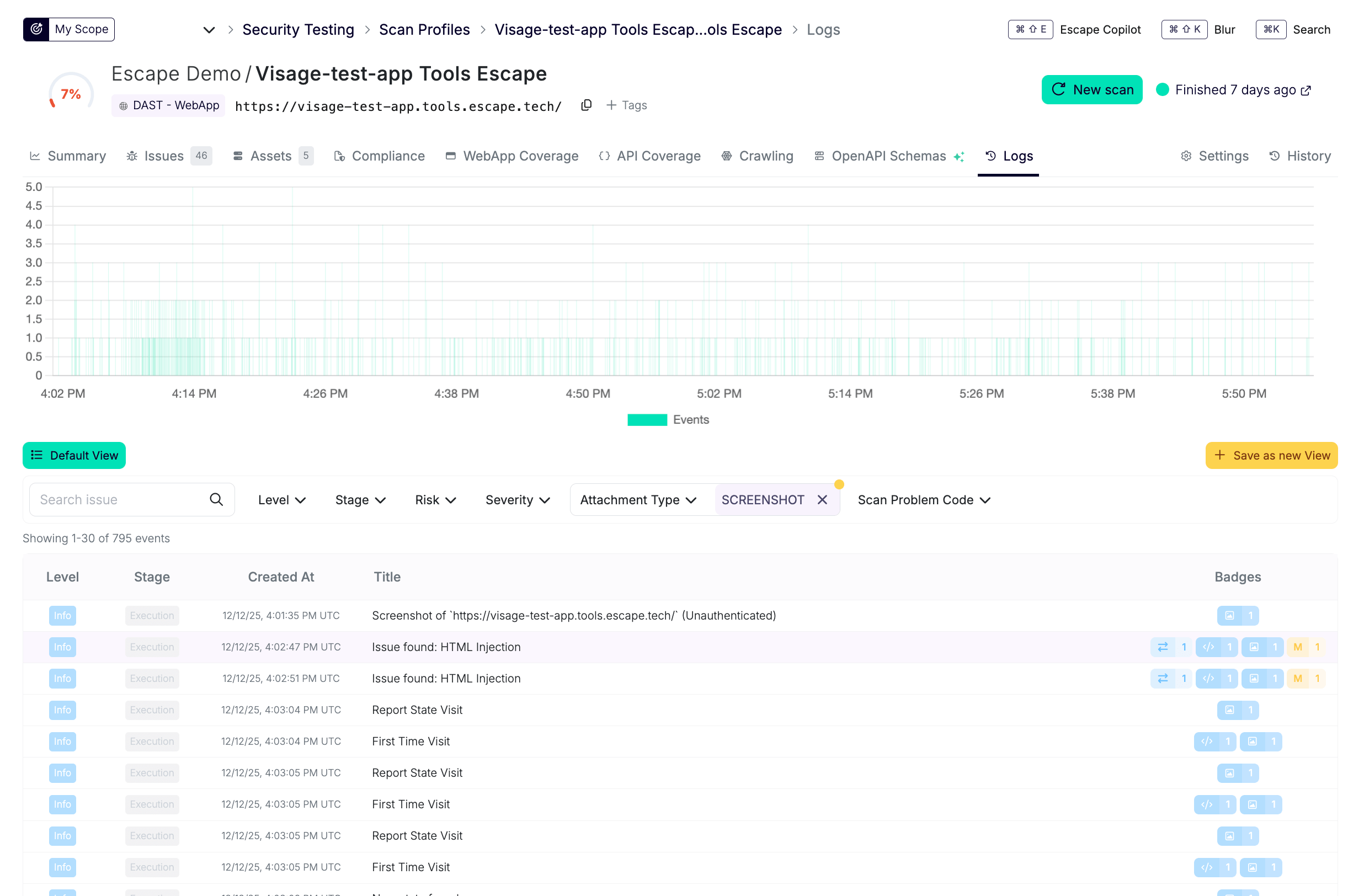Click the copy URL icon

[x=586, y=105]
